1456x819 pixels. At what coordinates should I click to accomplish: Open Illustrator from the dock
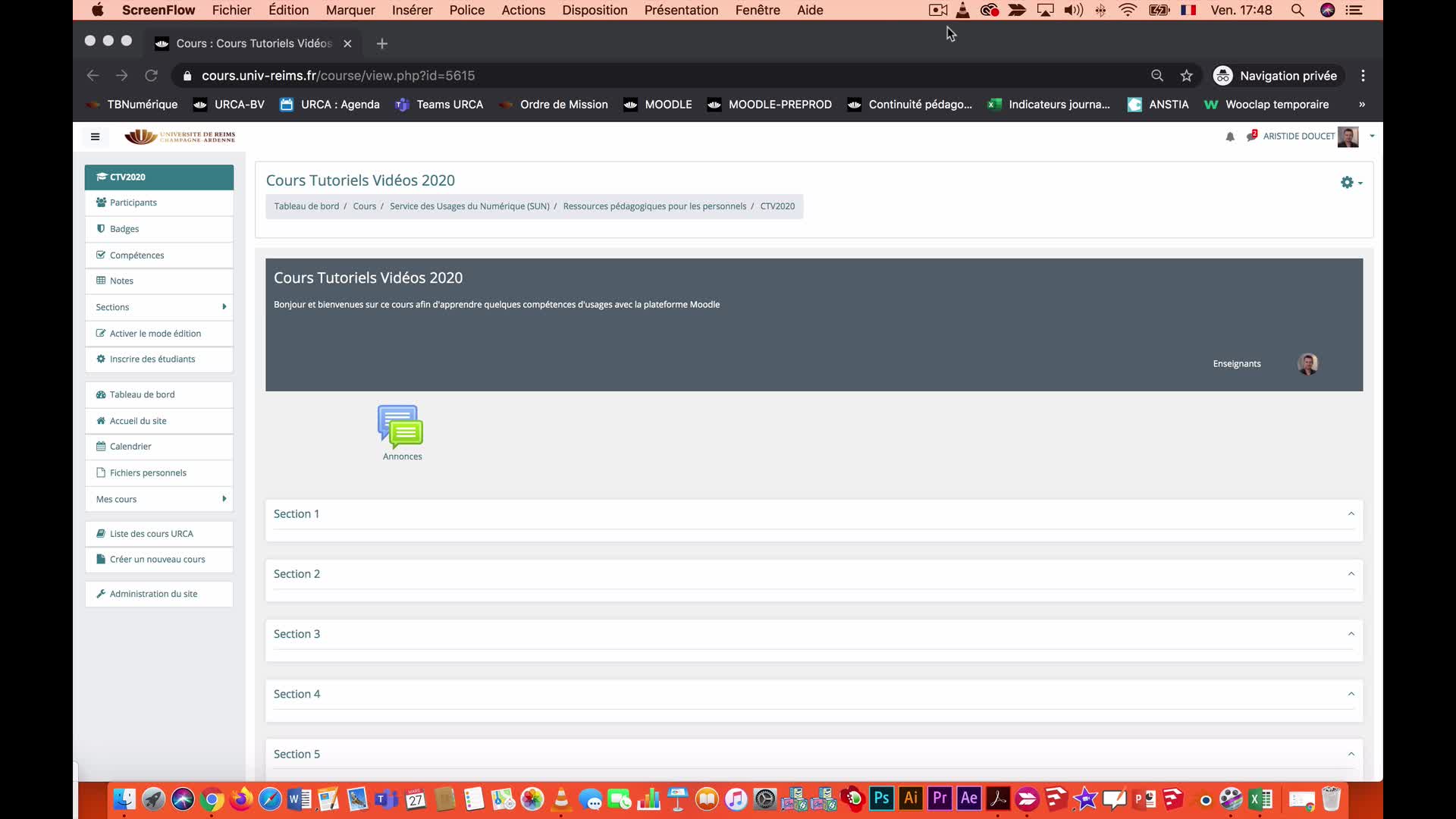[x=911, y=799]
